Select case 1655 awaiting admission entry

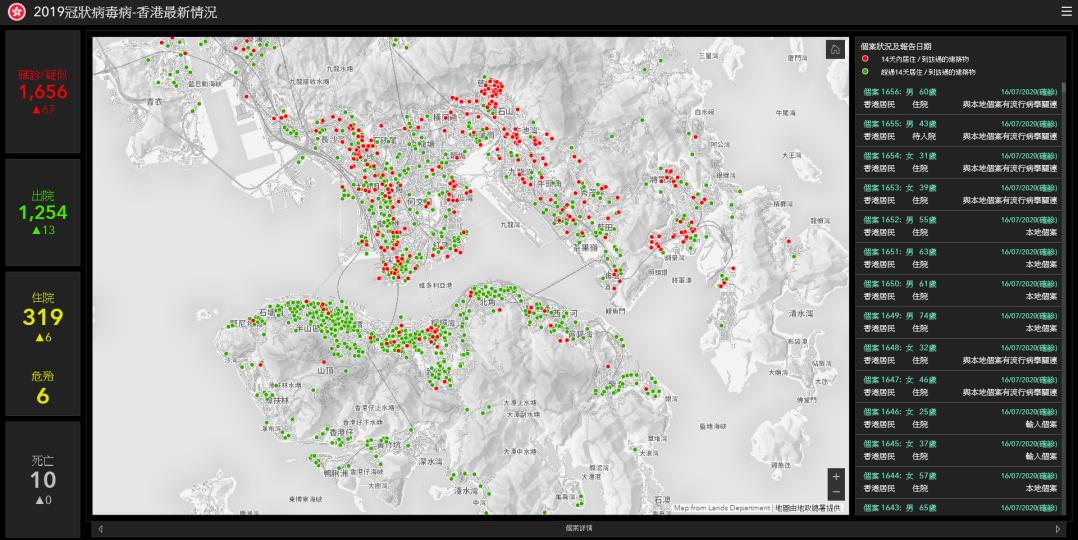pyautogui.click(x=959, y=130)
